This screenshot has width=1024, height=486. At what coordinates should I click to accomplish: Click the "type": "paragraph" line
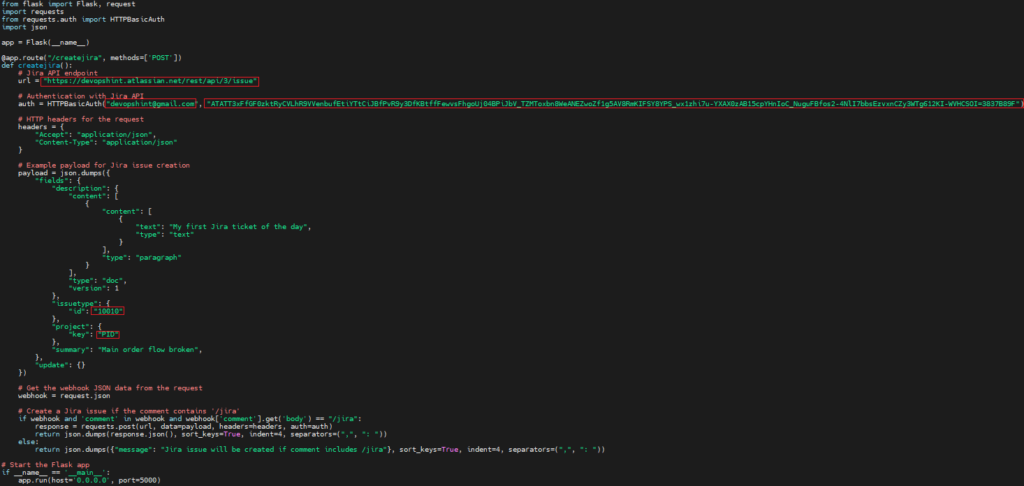[x=142, y=257]
